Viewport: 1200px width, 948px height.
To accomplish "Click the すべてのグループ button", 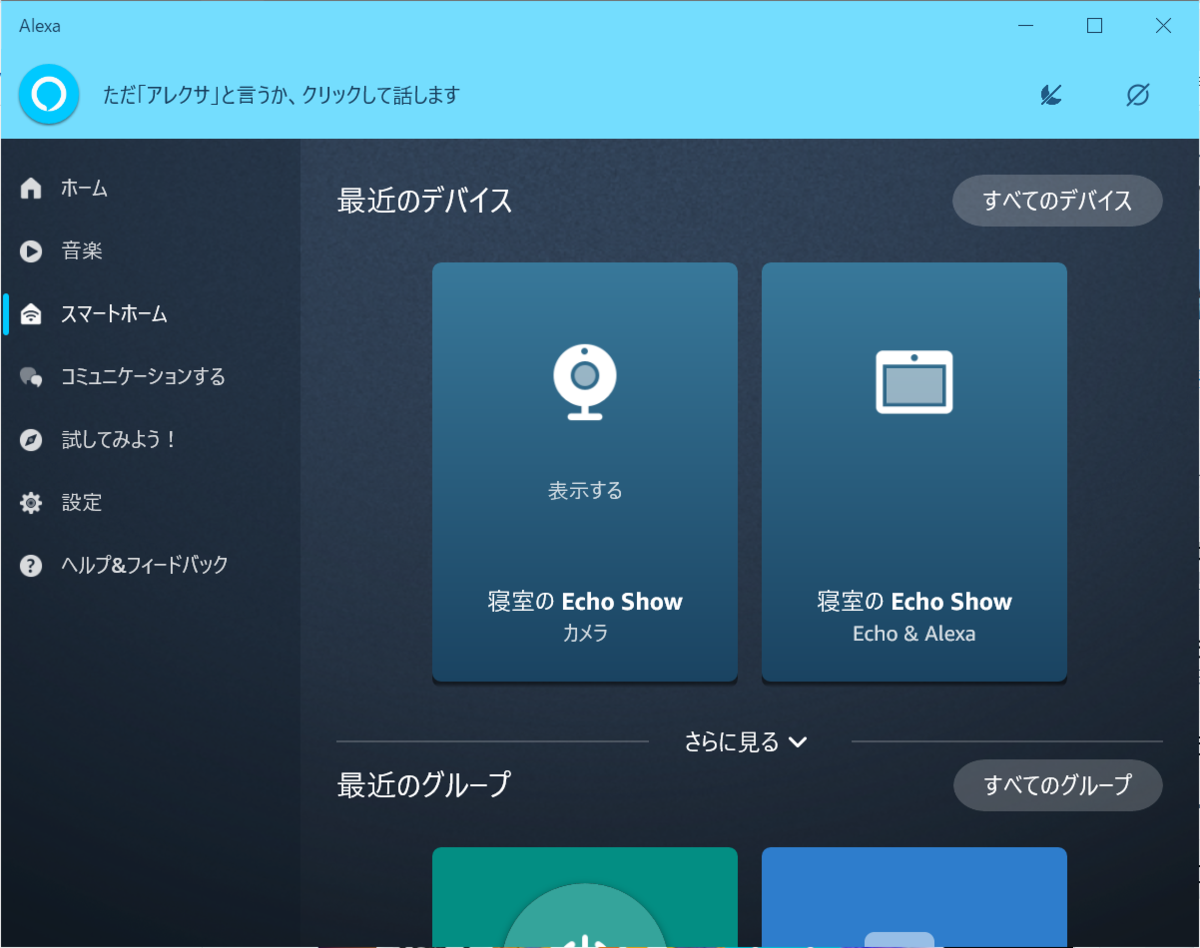I will tap(1057, 785).
